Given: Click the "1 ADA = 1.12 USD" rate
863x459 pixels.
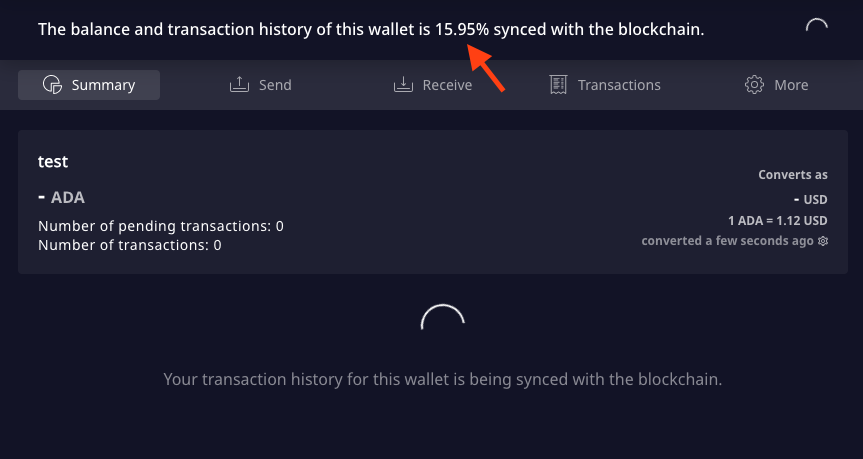Looking at the screenshot, I should (778, 221).
